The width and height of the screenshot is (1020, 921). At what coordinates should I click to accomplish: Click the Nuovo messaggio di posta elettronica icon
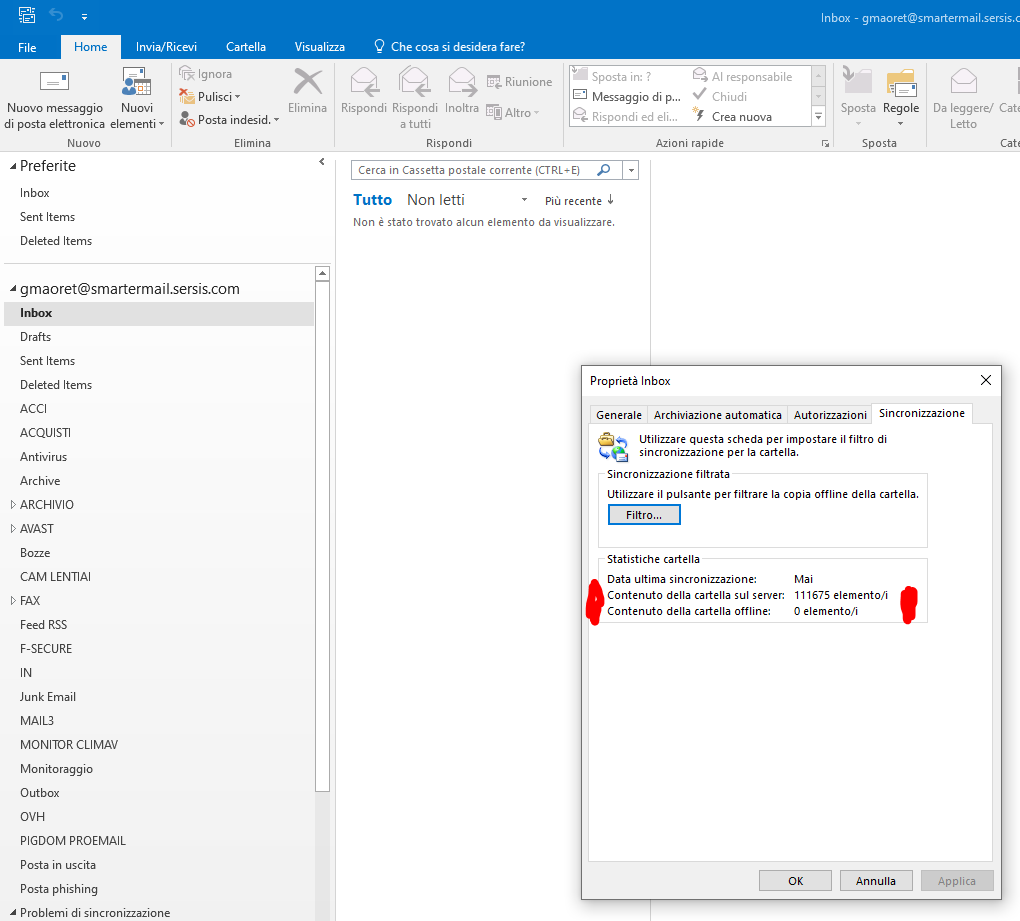pyautogui.click(x=54, y=83)
